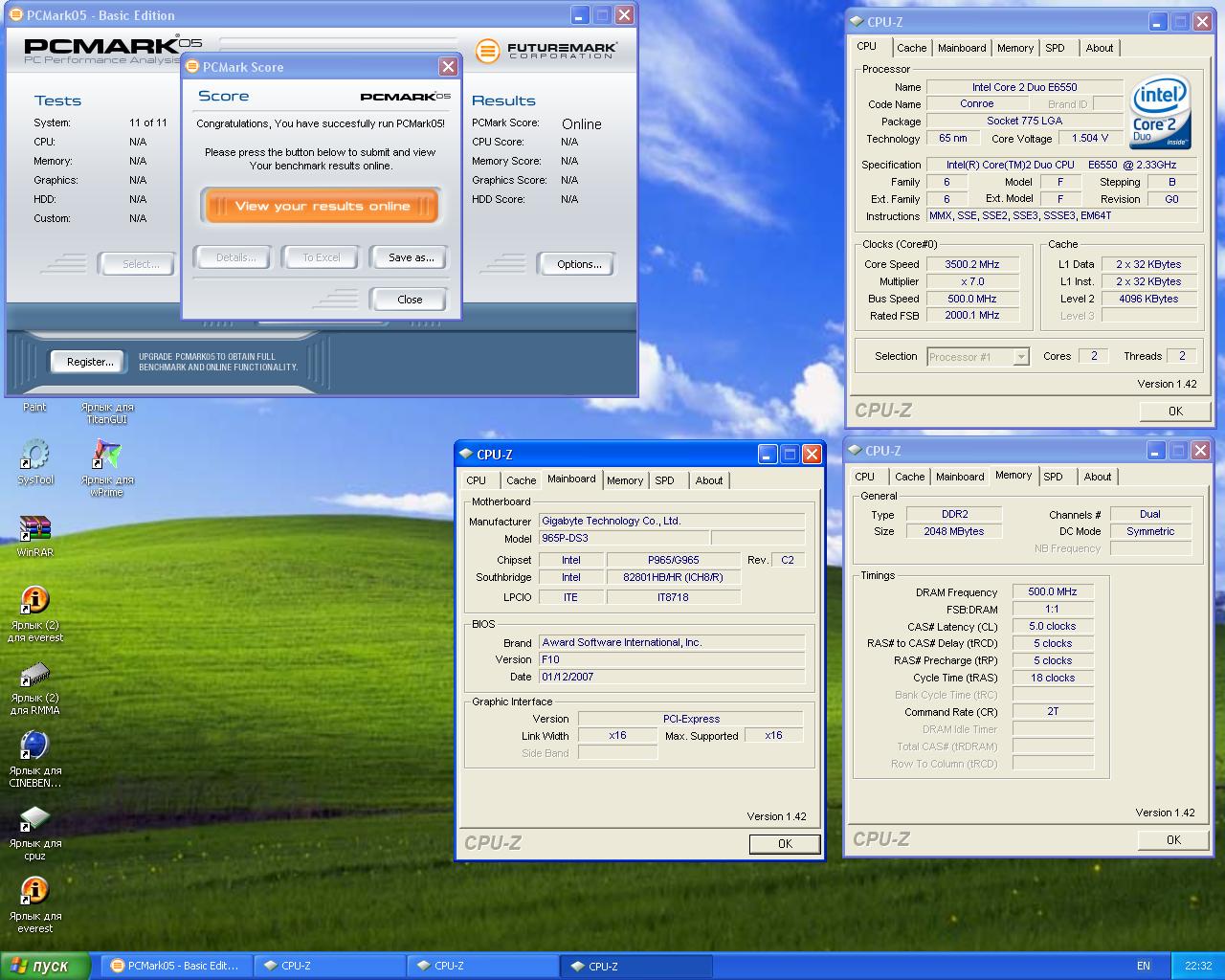Click the Save as... button
Screen dimensions: 1225x980
click(x=412, y=257)
